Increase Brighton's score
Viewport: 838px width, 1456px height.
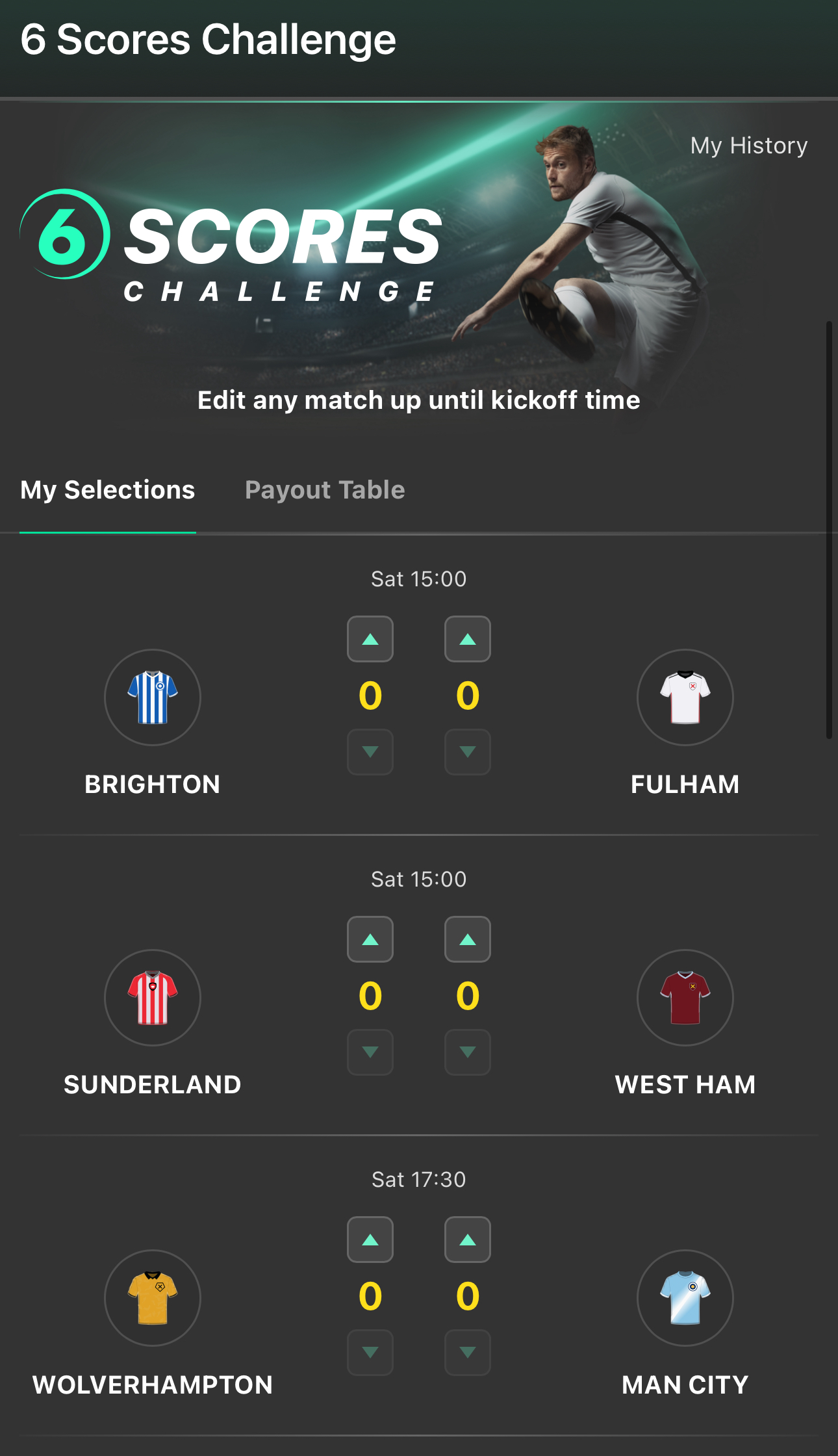coord(370,640)
